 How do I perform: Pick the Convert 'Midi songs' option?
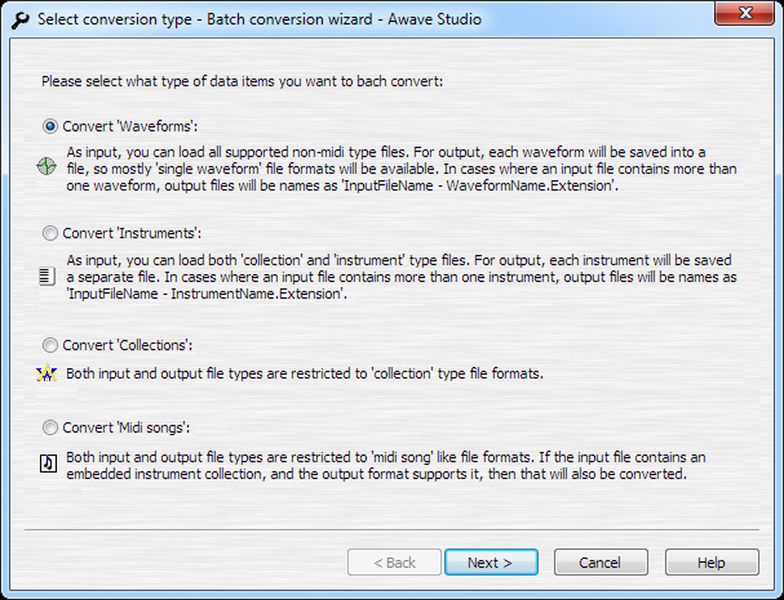point(50,427)
